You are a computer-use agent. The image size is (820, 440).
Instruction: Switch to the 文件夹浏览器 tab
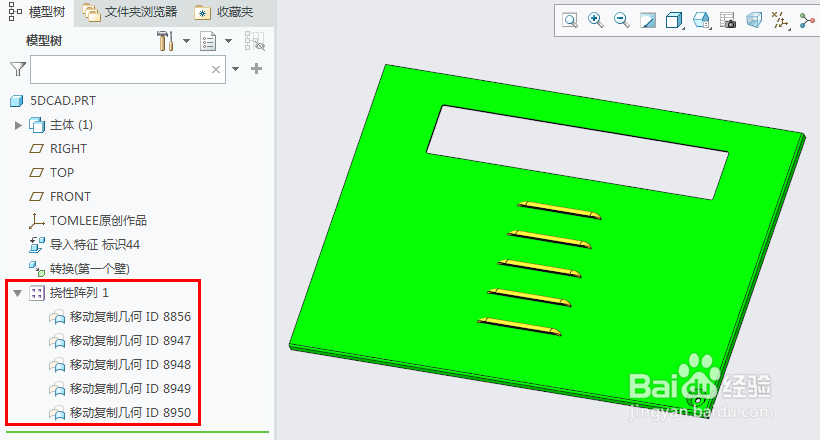[130, 12]
